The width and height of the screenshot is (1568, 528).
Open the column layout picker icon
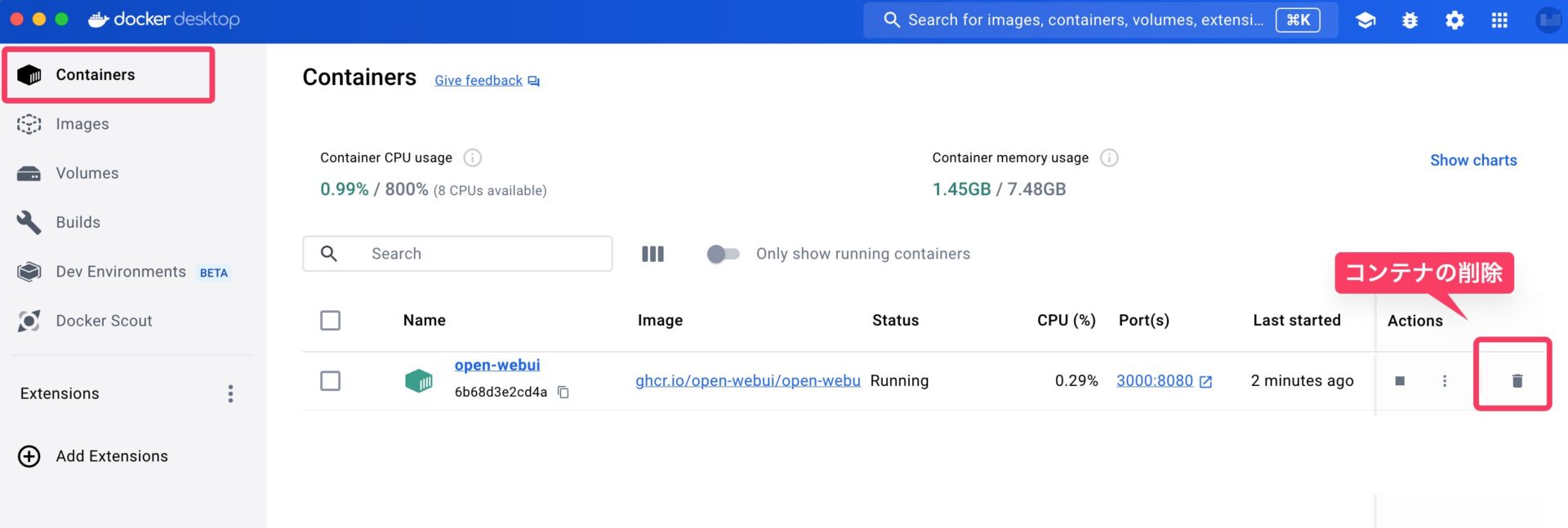point(653,254)
